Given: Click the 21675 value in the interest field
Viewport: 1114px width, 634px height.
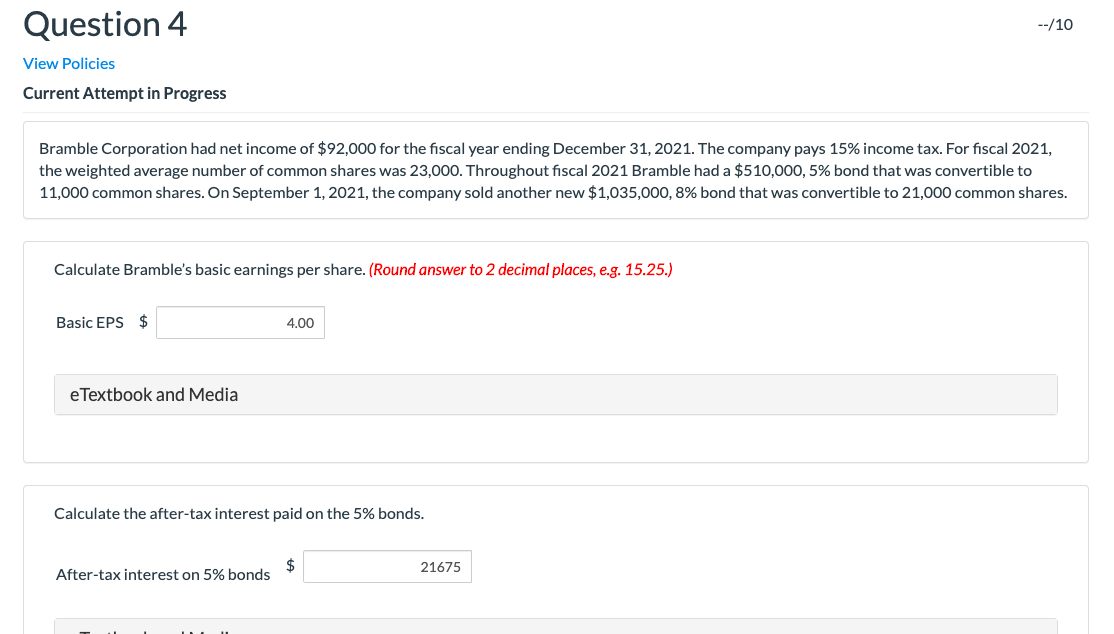Looking at the screenshot, I should point(441,566).
